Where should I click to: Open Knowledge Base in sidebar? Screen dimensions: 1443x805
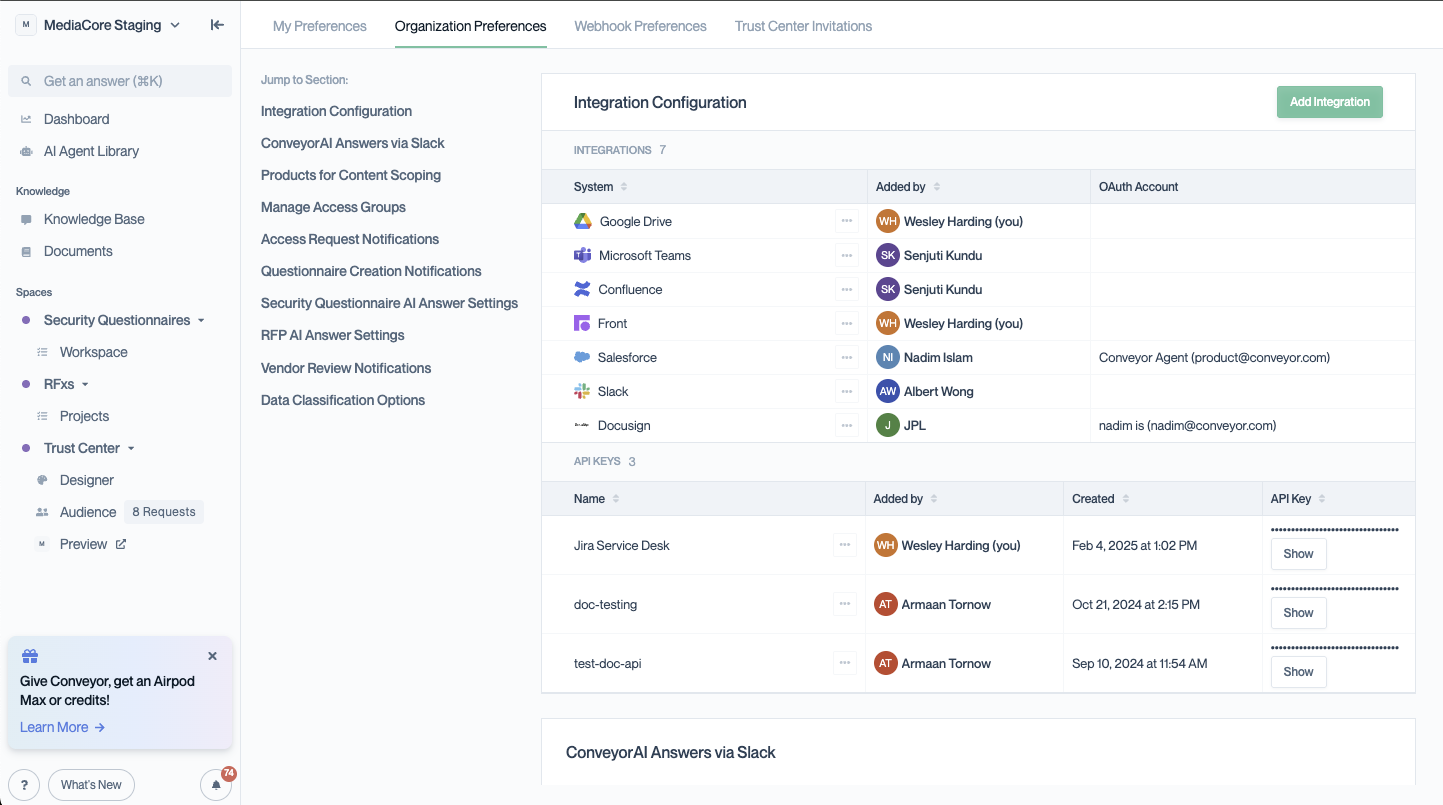94,219
